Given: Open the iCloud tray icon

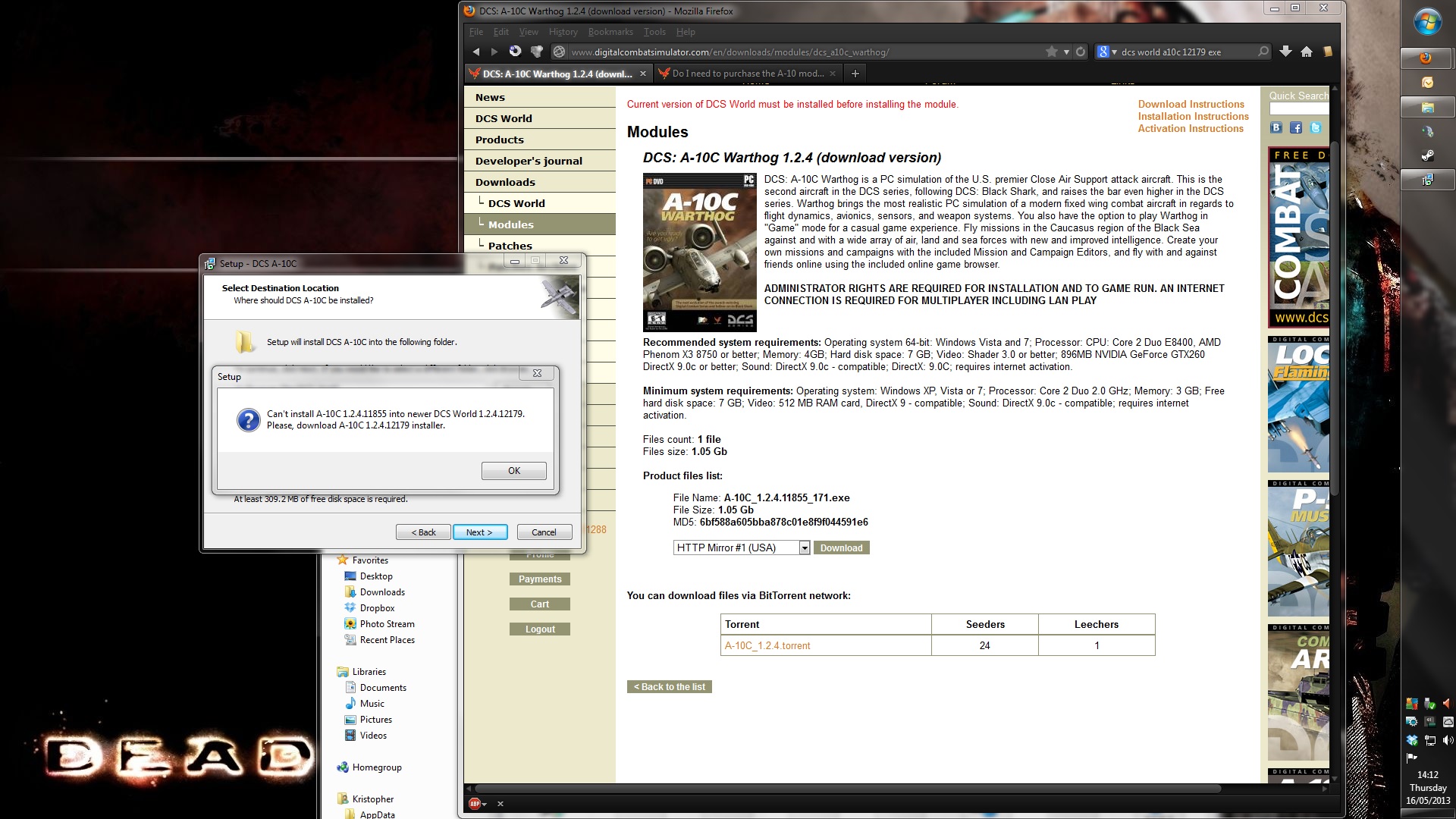Looking at the screenshot, I should click(x=1448, y=722).
